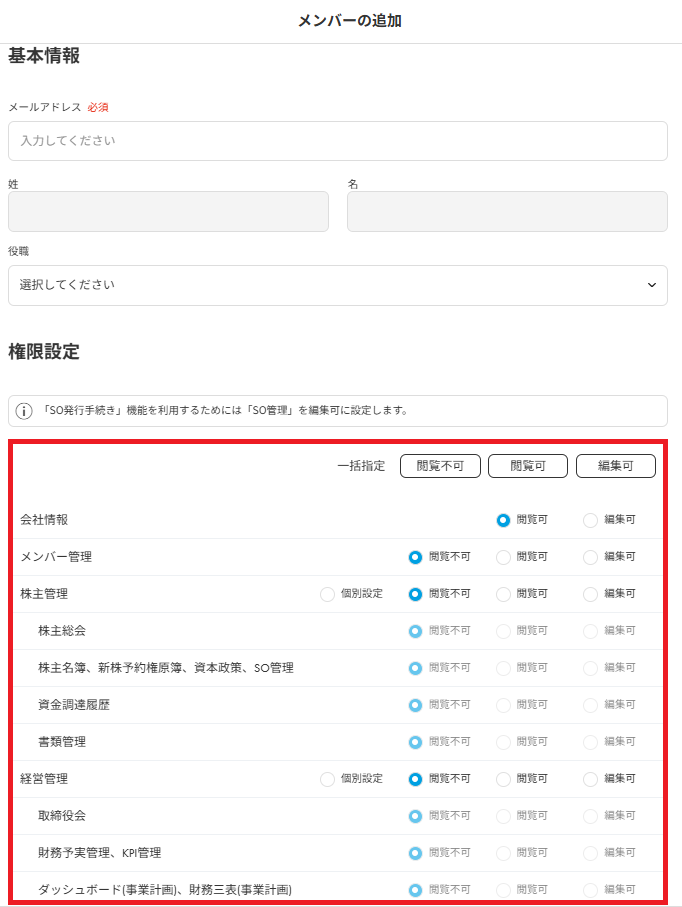Select 編集可 for 会社情報
The image size is (682, 907).
[591, 520]
